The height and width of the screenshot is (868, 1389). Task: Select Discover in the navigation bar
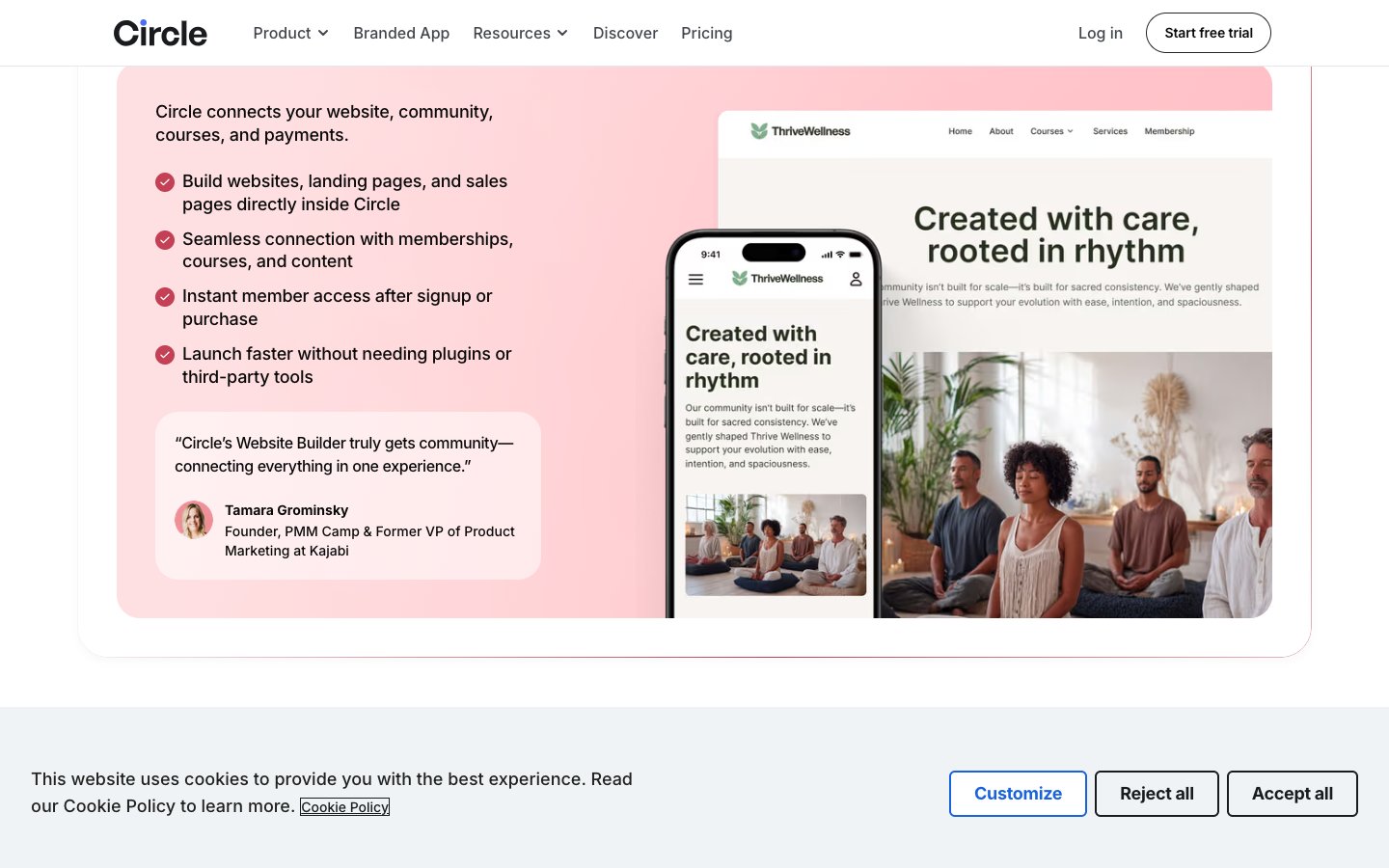625,33
